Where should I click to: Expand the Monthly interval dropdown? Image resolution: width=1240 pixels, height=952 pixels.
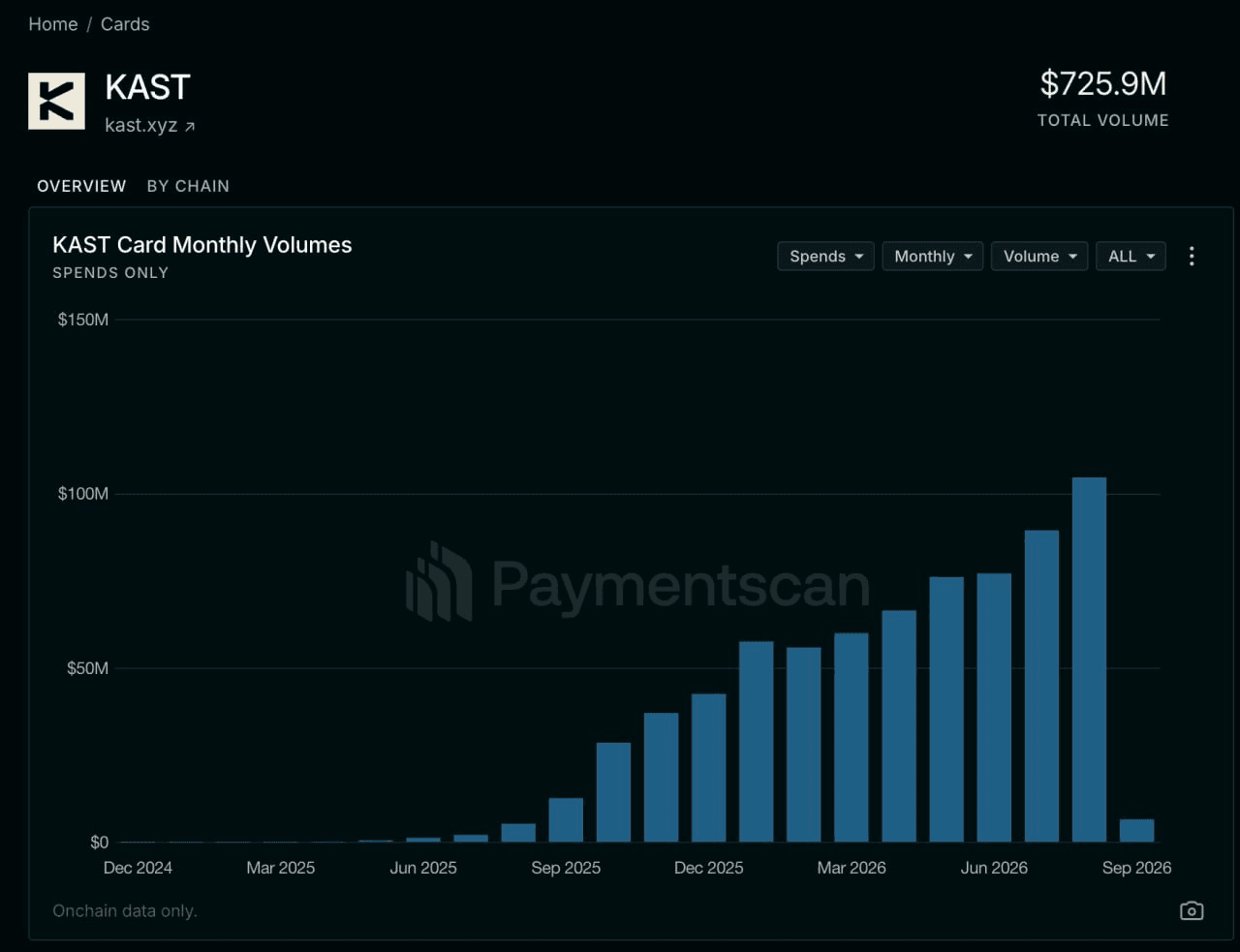[933, 256]
